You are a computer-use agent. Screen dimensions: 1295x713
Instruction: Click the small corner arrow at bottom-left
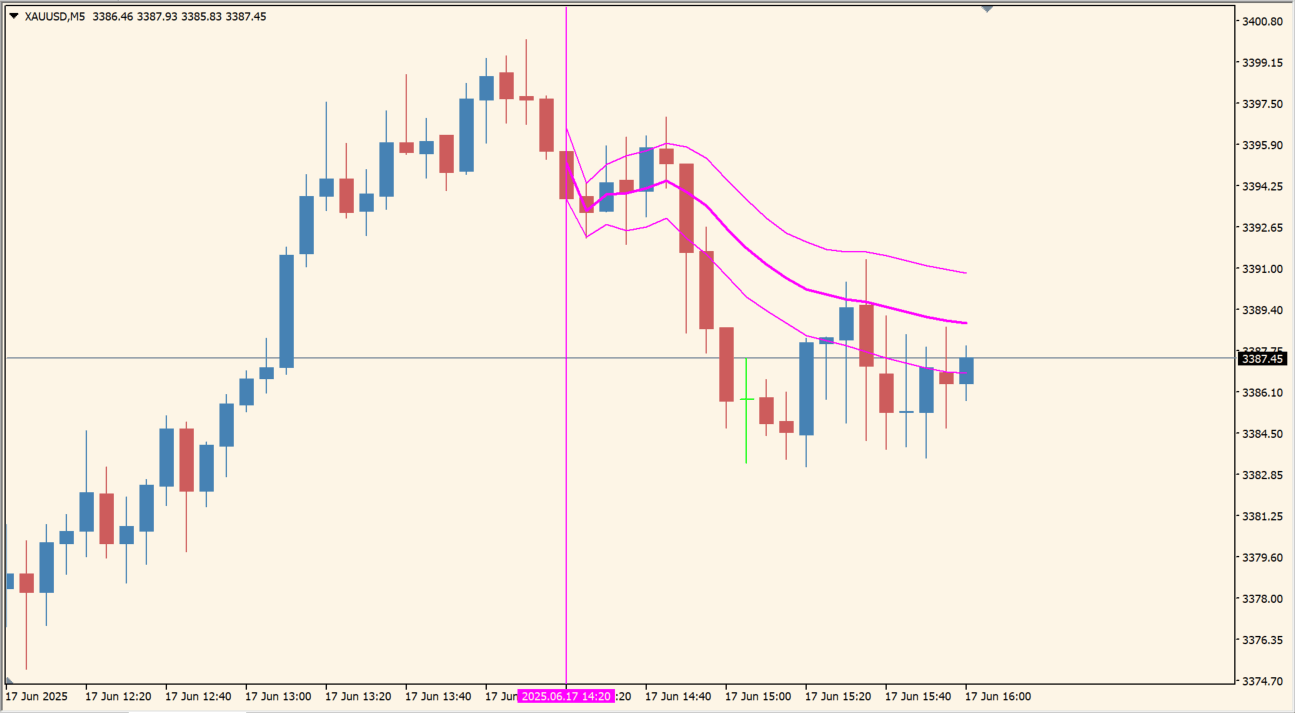(9, 680)
